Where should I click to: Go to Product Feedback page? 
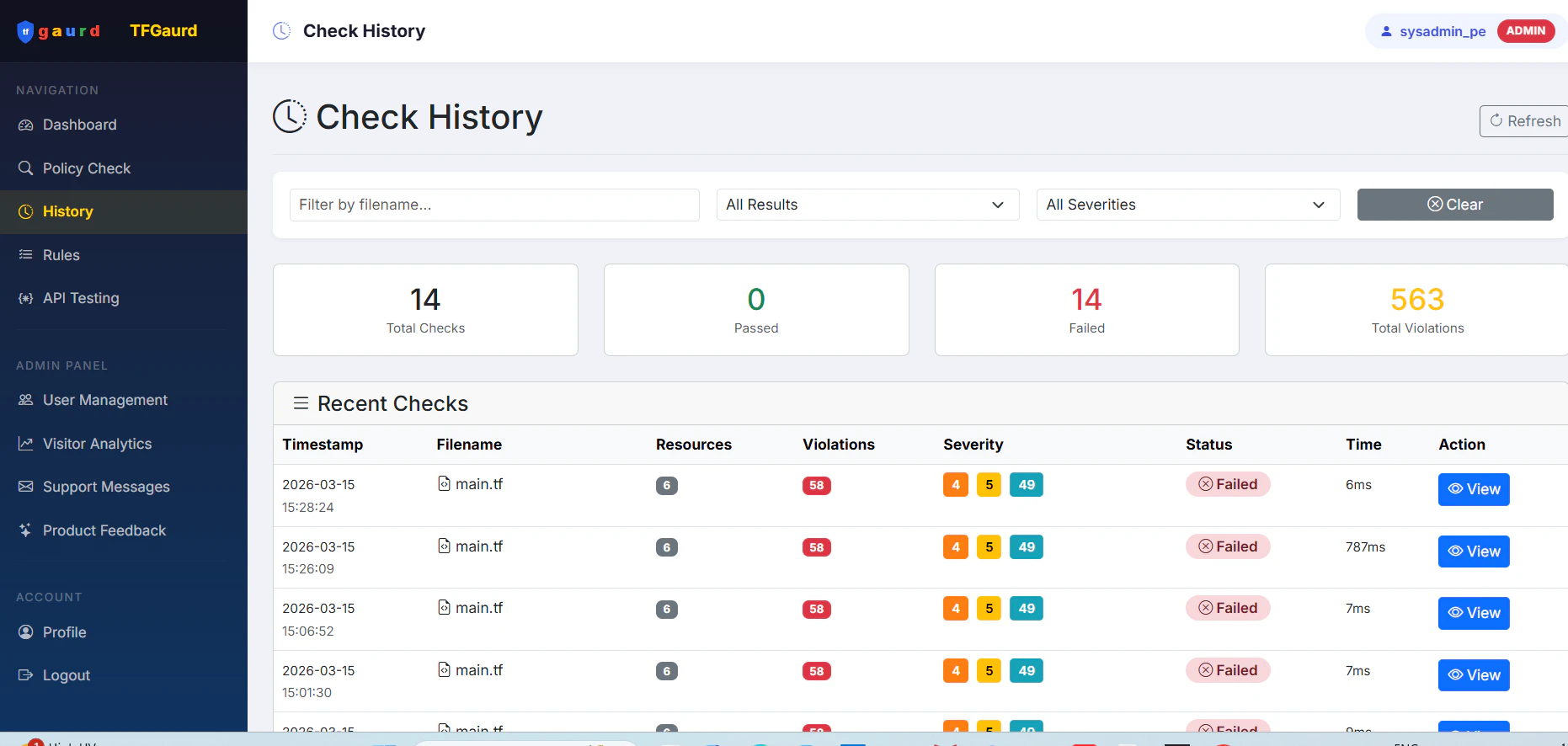104,530
